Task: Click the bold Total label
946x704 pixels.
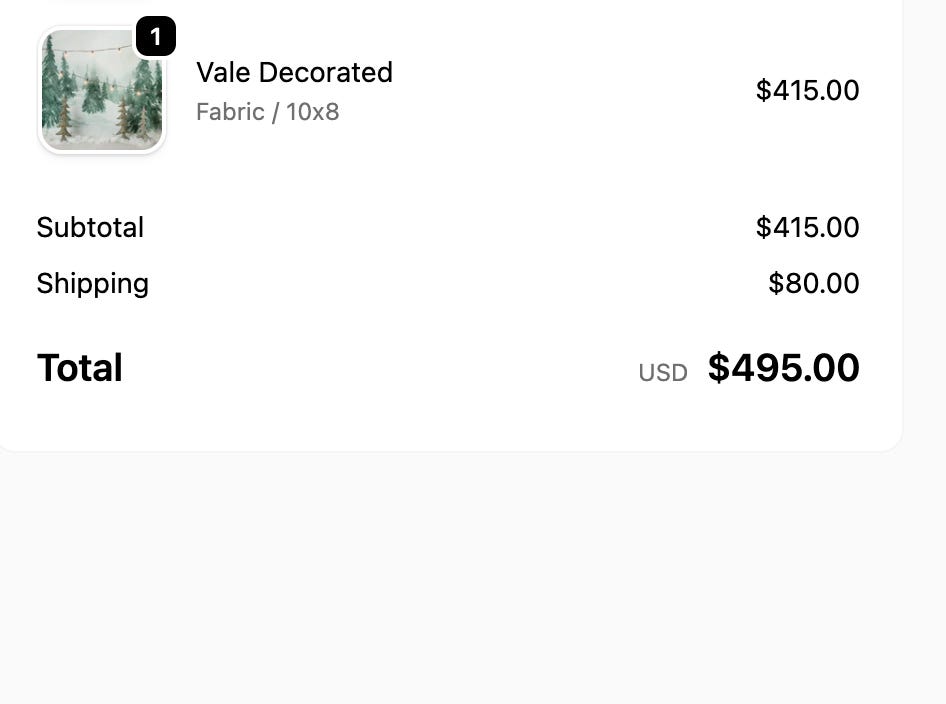Action: coord(79,368)
